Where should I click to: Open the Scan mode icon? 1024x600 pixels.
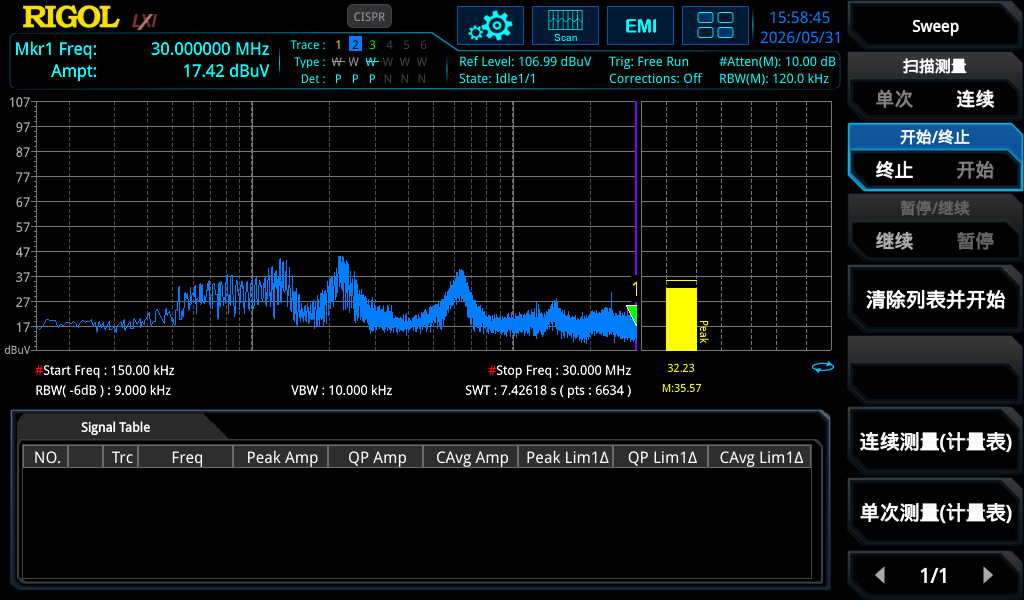pyautogui.click(x=566, y=26)
